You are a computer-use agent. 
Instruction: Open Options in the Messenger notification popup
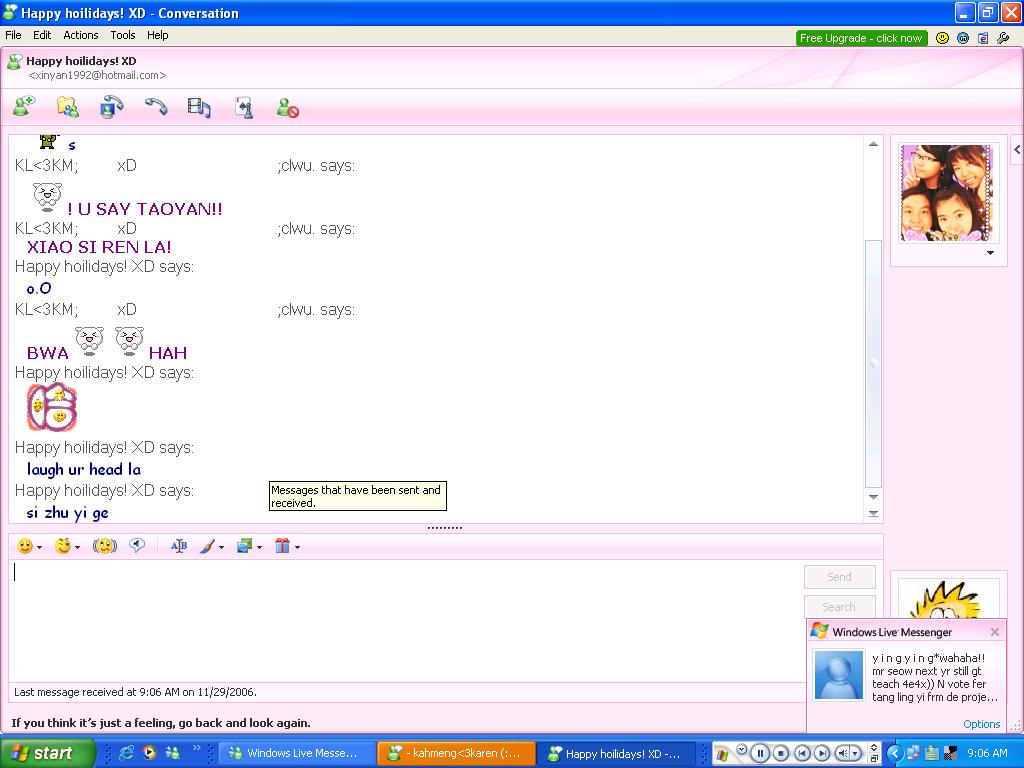pyautogui.click(x=982, y=724)
